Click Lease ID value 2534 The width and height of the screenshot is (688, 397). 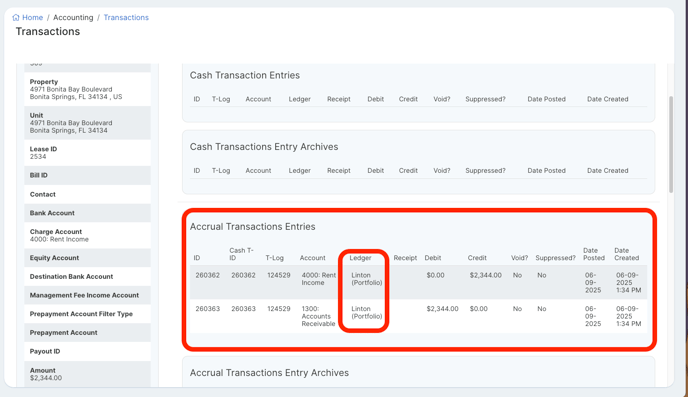[x=38, y=157]
